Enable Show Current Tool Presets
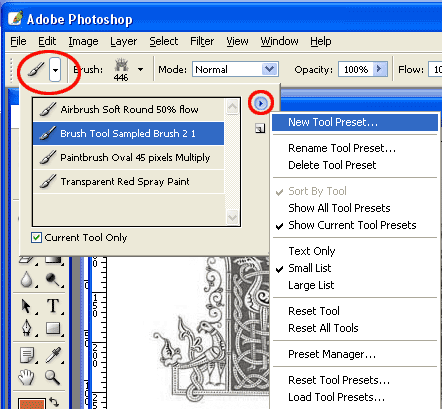This screenshot has width=442, height=409. [352, 225]
